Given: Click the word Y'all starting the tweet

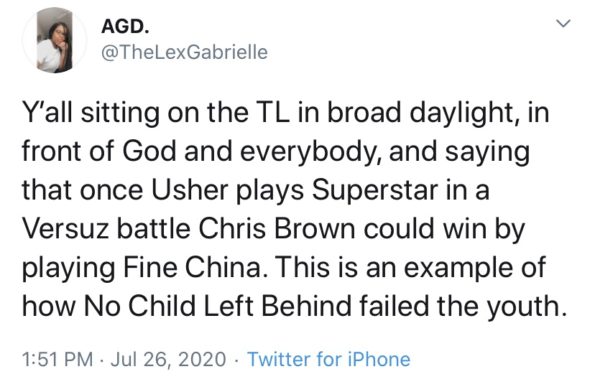Looking at the screenshot, I should click(x=47, y=113).
